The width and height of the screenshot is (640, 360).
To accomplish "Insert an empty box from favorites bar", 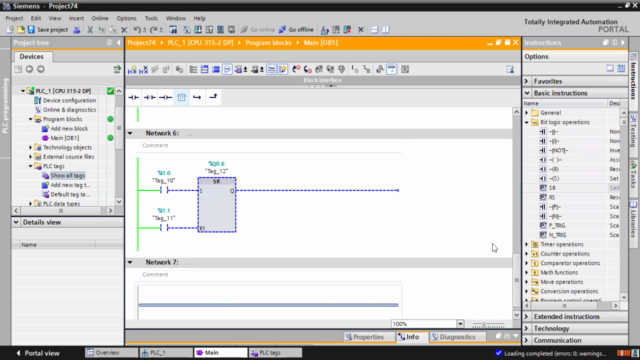I will 181,98.
